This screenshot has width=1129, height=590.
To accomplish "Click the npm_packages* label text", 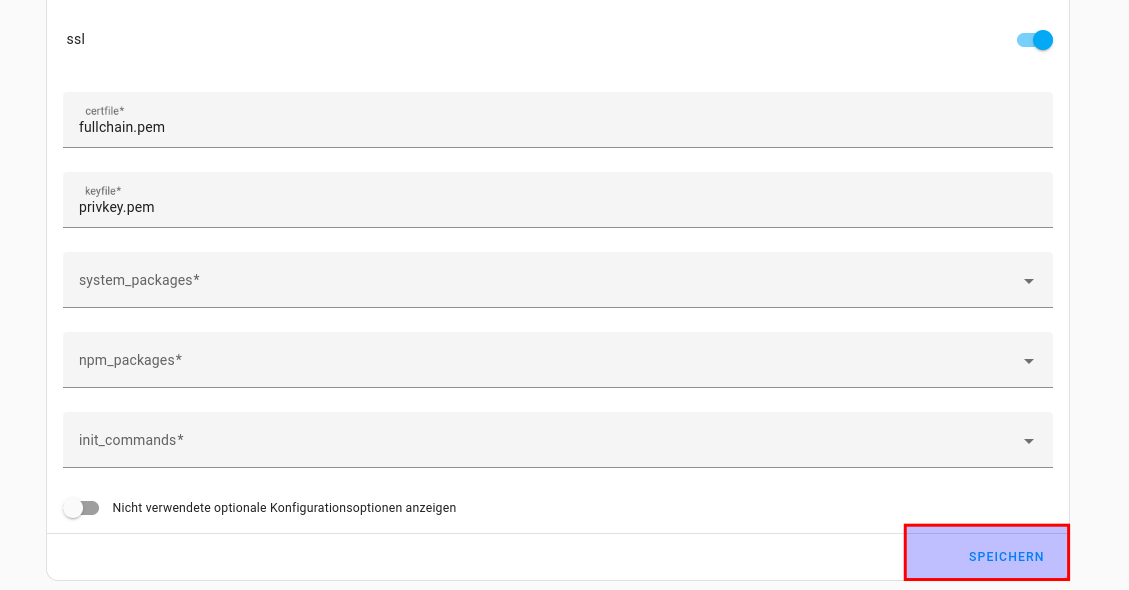I will click(x=130, y=360).
